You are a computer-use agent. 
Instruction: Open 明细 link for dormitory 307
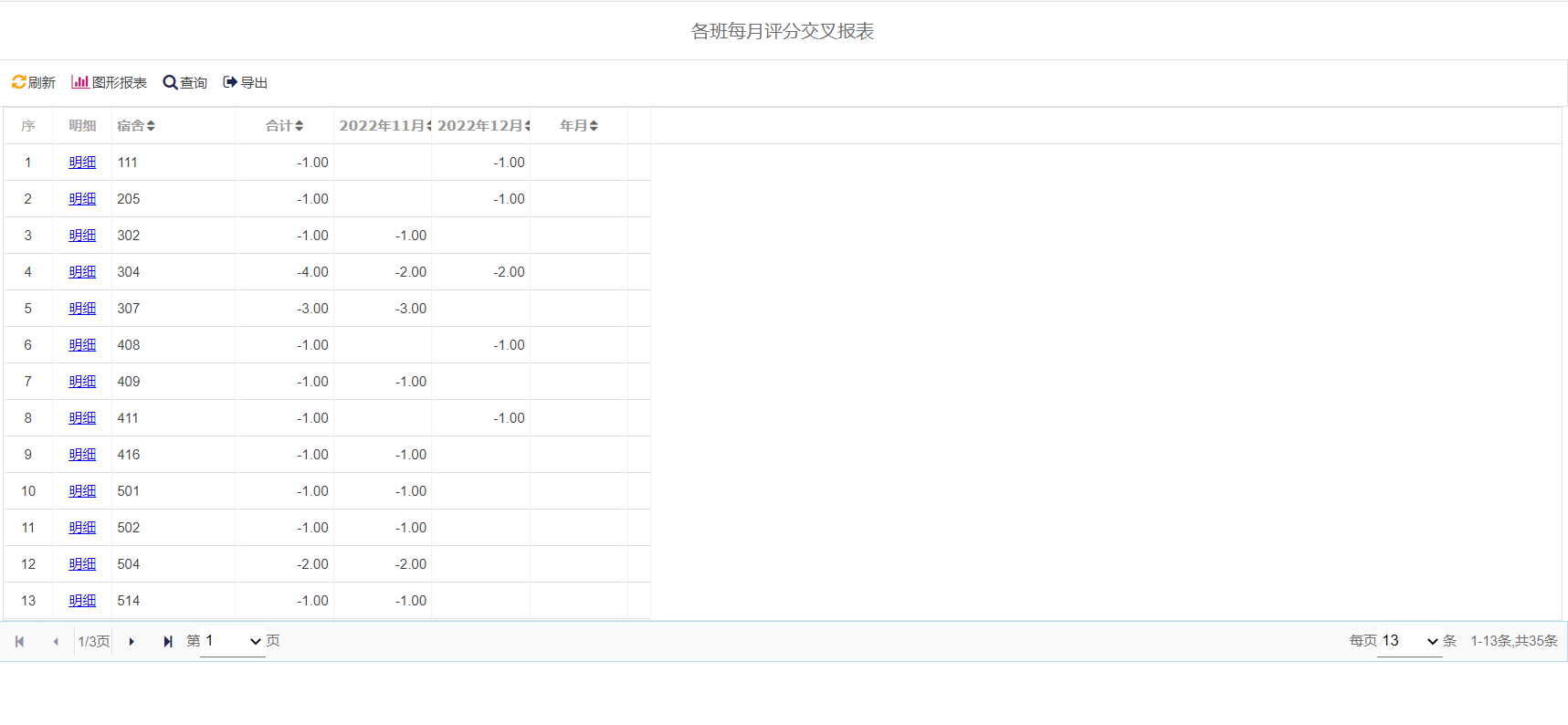click(82, 309)
